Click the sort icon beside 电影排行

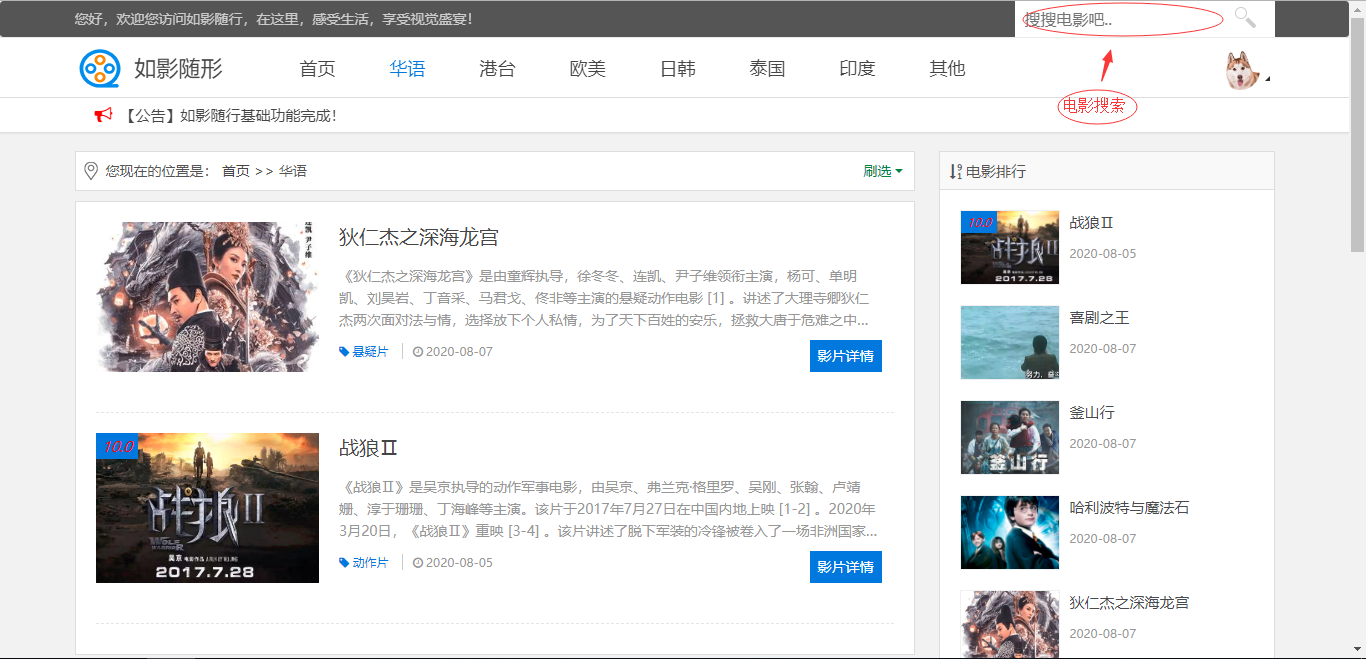tap(956, 172)
